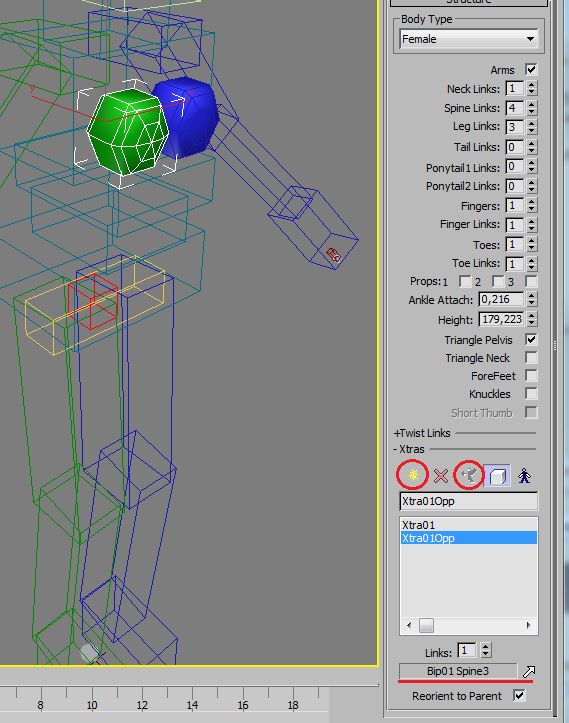
Task: Click the Create Opposite Xtra icon
Action: tap(469, 475)
